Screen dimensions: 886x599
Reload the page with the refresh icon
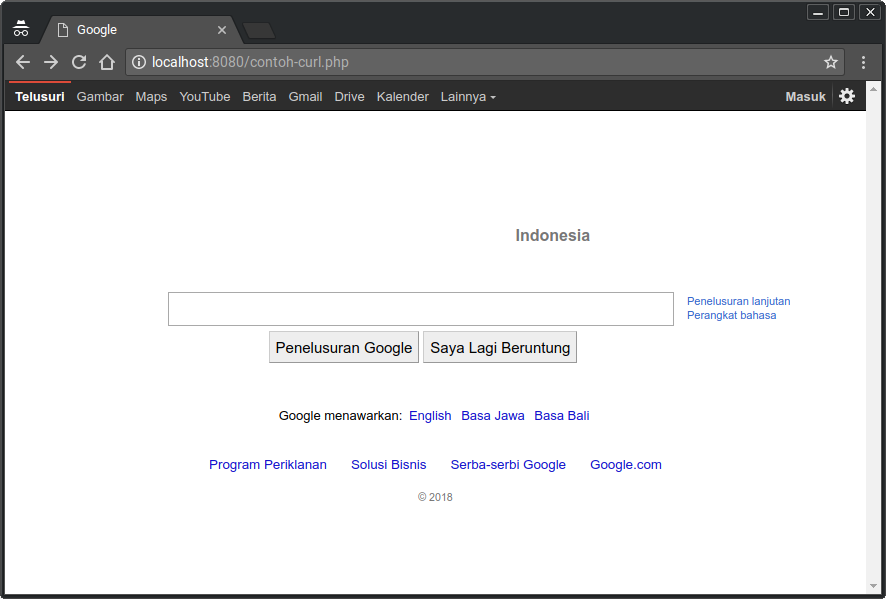78,62
